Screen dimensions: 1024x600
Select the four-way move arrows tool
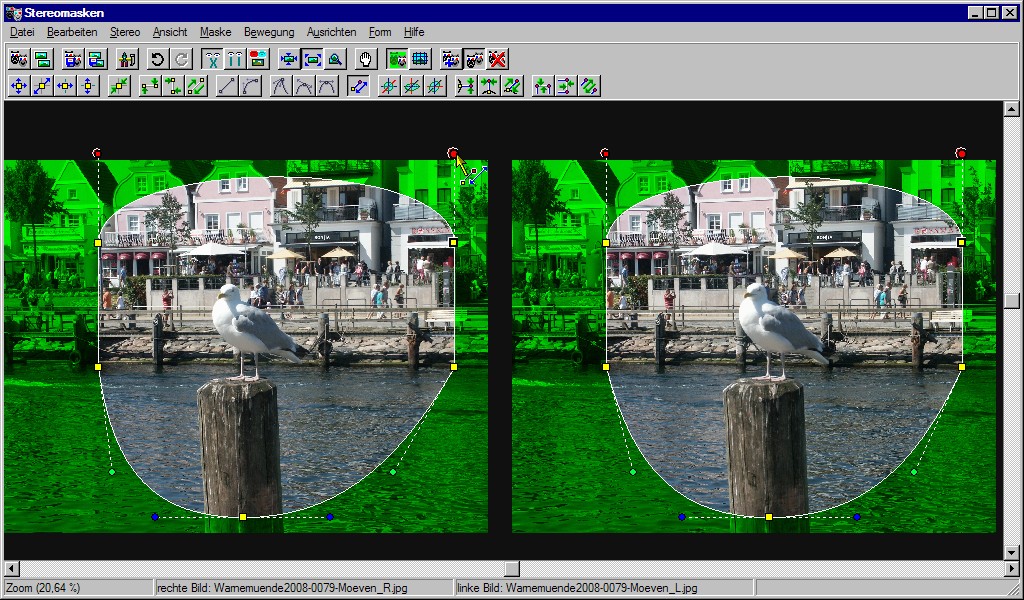tap(19, 86)
